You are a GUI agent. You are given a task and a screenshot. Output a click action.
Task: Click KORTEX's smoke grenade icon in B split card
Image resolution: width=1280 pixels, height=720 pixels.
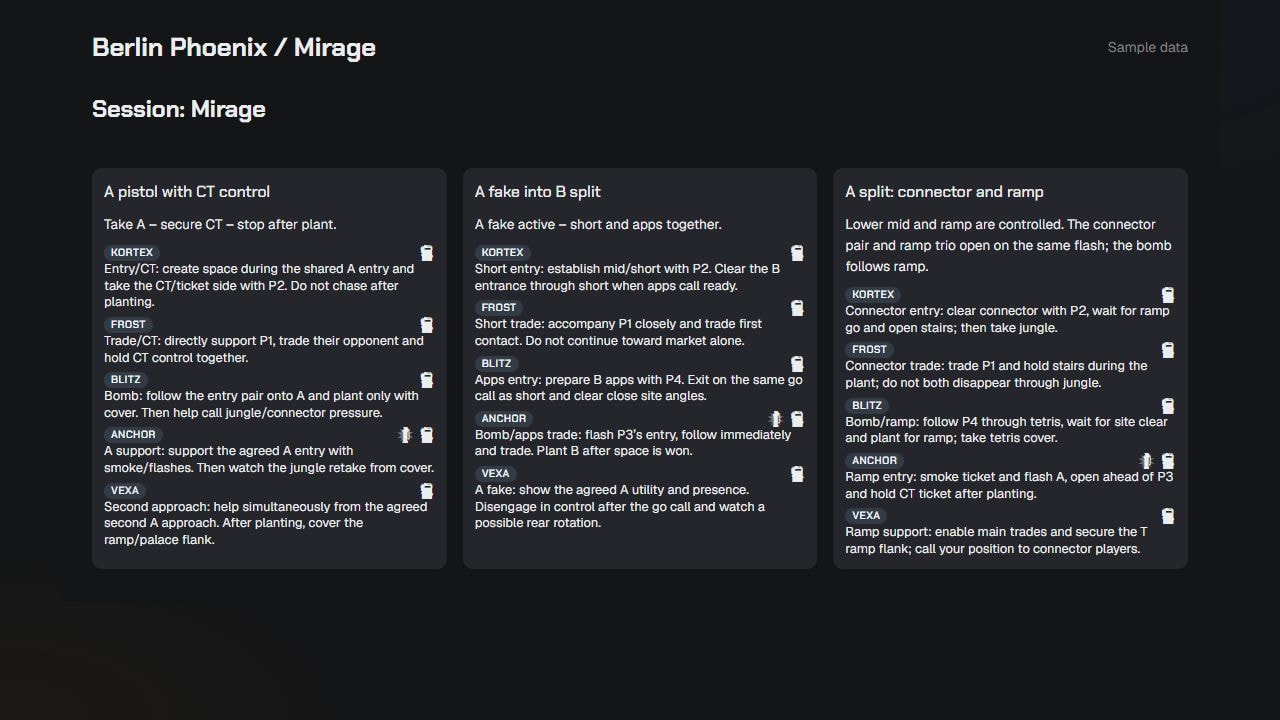(797, 253)
